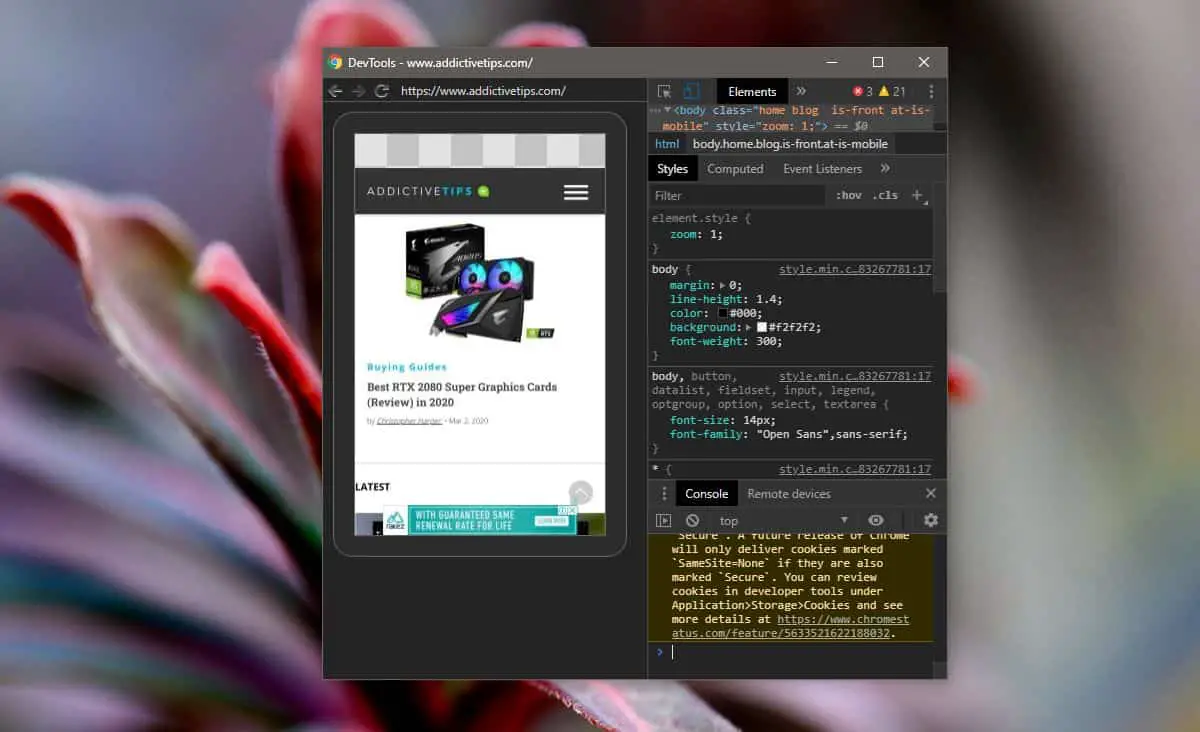Toggle the :hov element state panel
This screenshot has height=732, width=1200.
pyautogui.click(x=849, y=196)
